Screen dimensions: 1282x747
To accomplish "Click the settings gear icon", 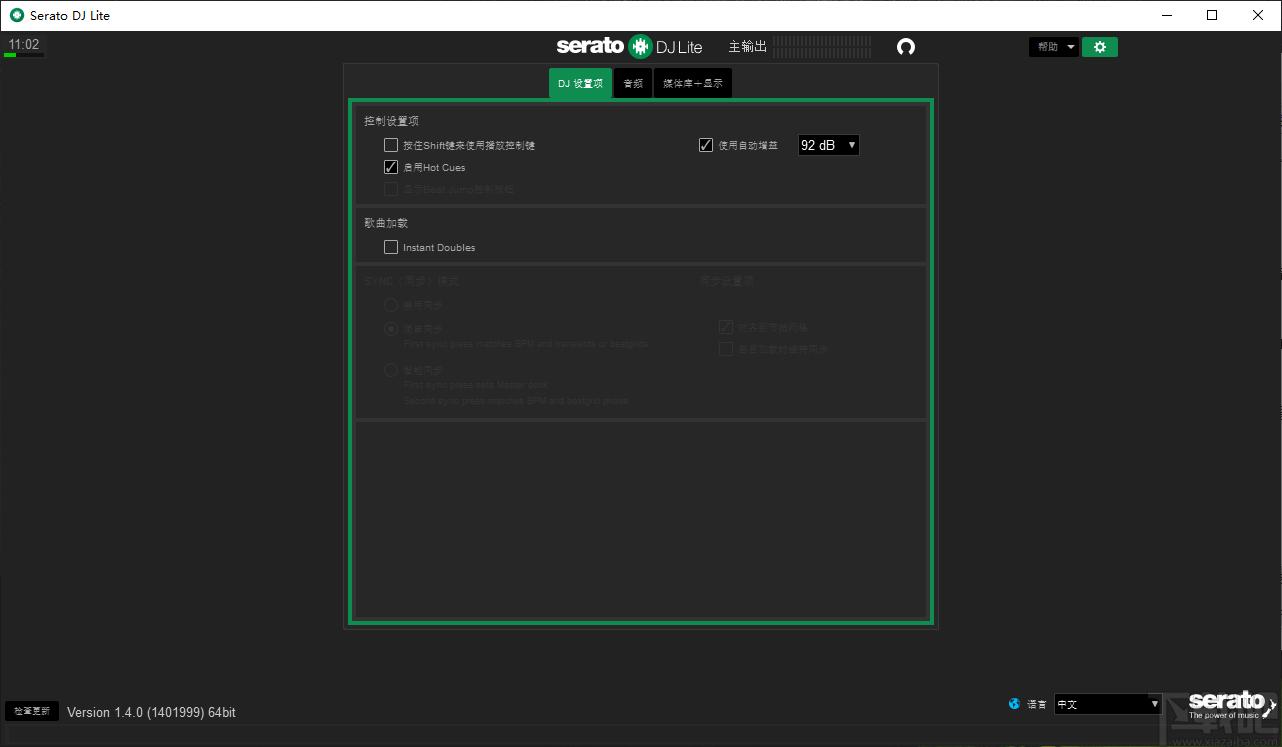I will click(1099, 47).
